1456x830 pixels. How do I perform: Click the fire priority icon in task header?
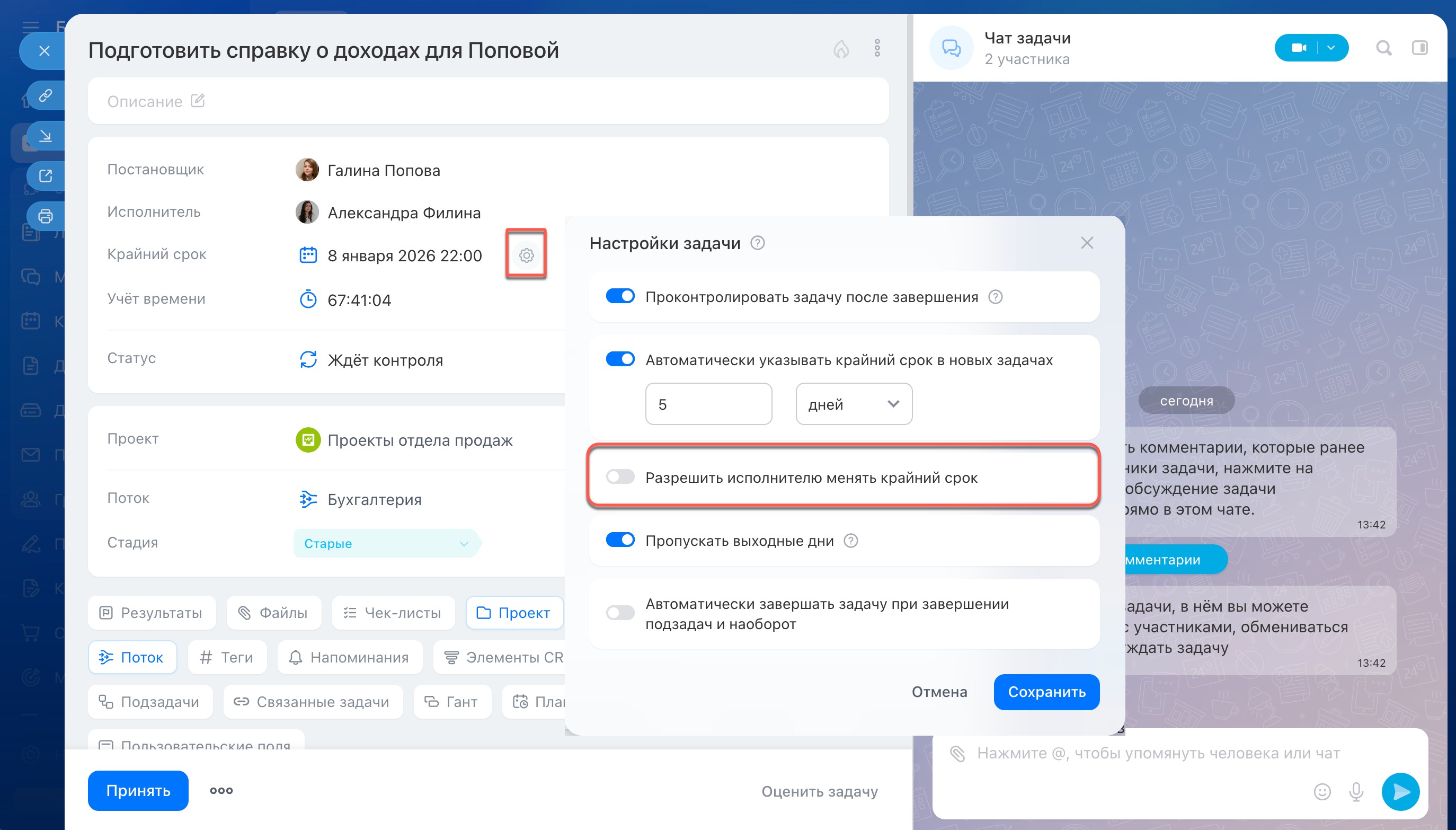pyautogui.click(x=841, y=49)
